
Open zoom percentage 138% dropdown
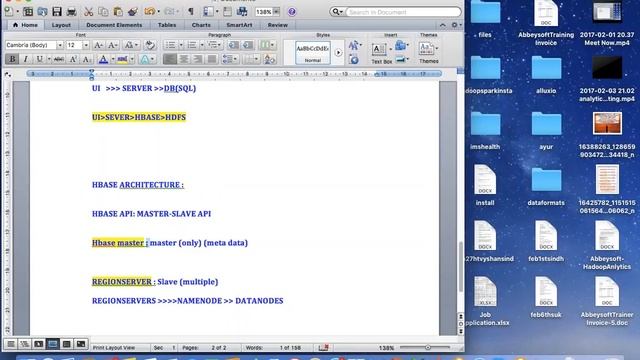click(276, 11)
